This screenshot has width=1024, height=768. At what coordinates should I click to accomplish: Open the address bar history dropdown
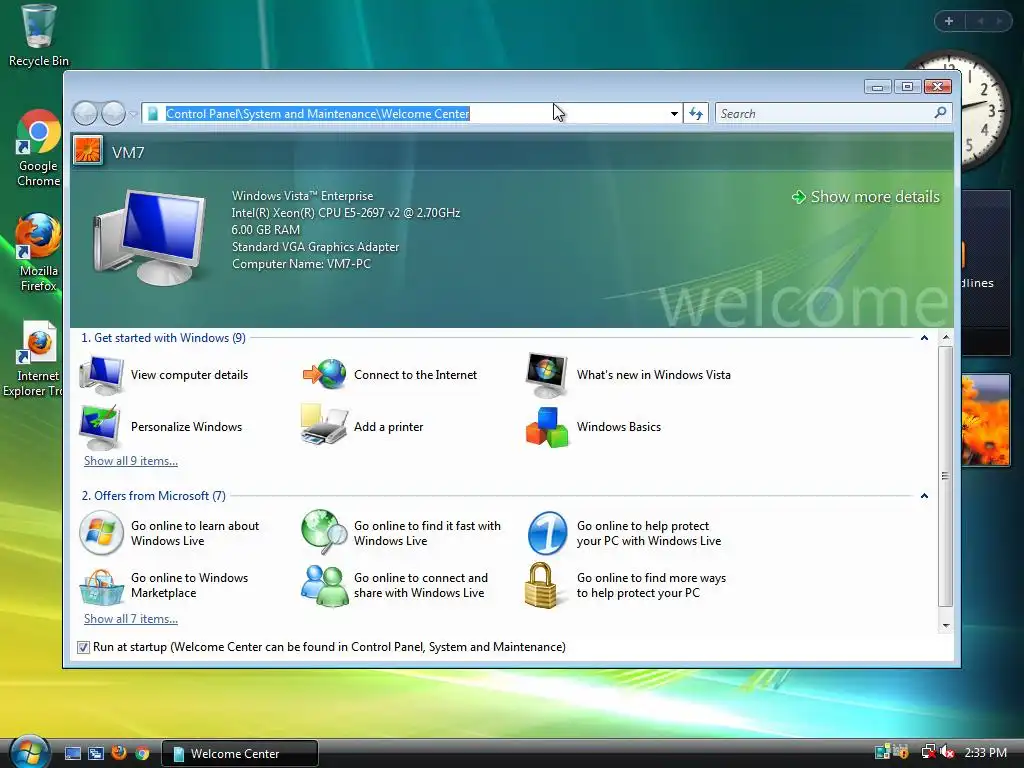coord(674,114)
